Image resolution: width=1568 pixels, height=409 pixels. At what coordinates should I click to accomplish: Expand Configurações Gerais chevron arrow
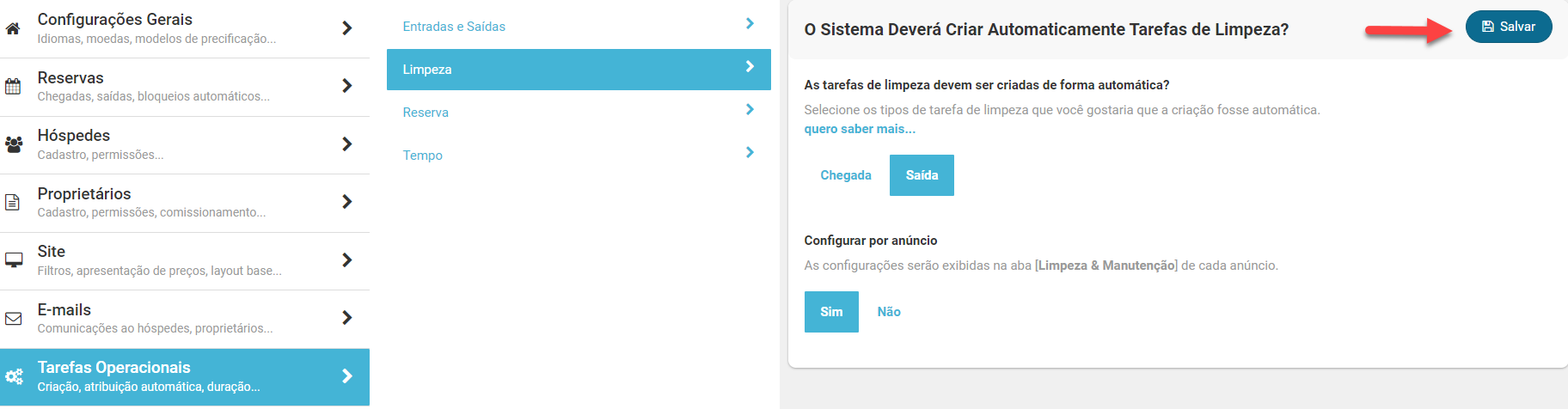347,28
